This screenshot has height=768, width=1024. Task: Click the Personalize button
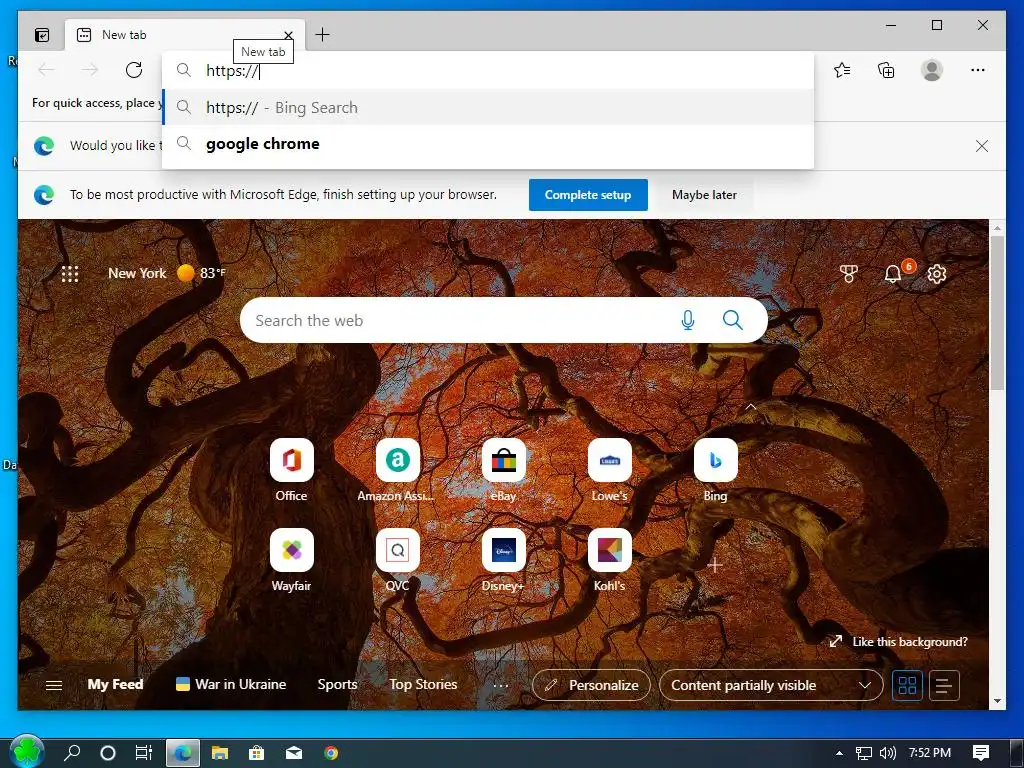[x=591, y=685]
